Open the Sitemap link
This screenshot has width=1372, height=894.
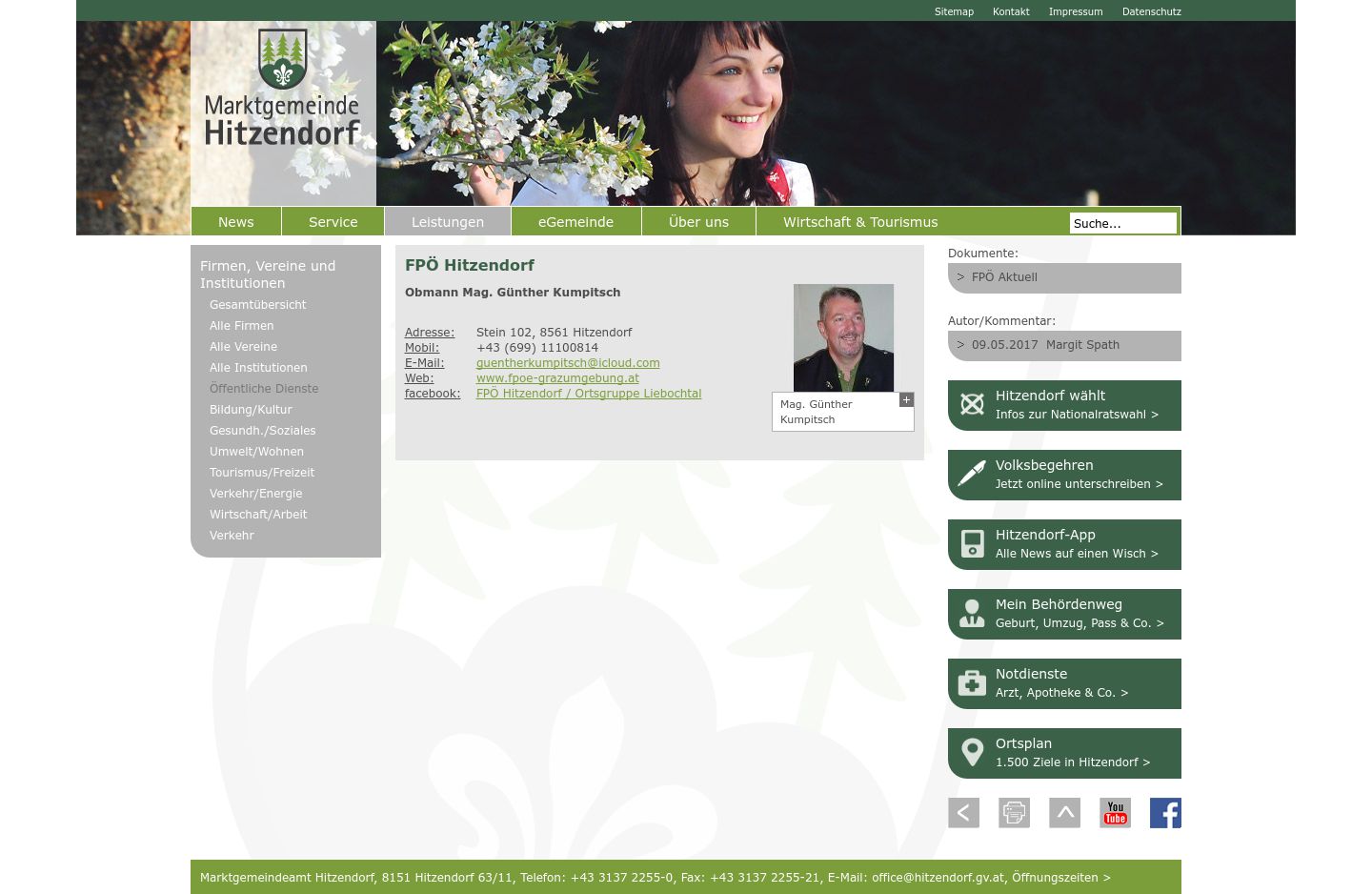coord(954,11)
